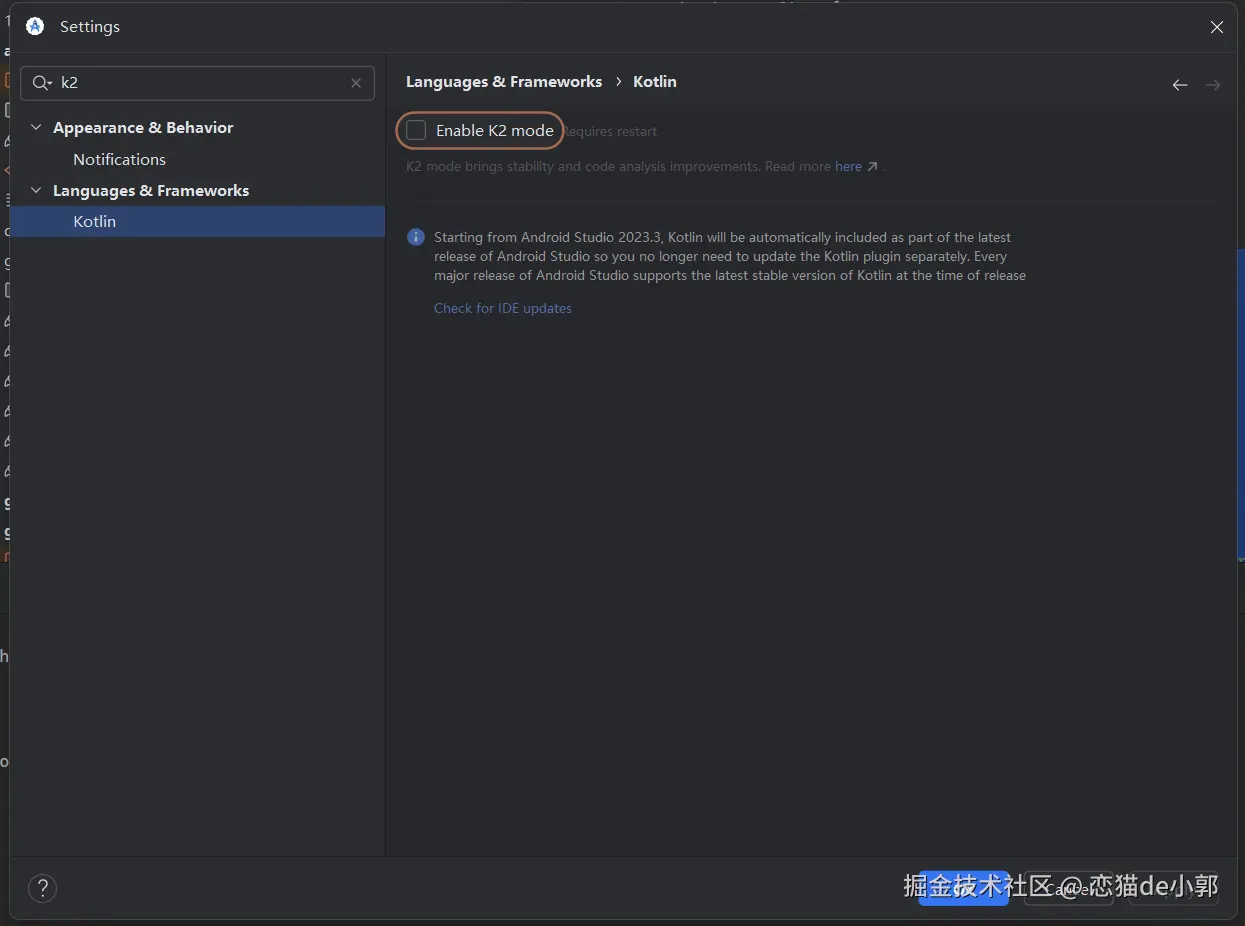Enable the K2 mode checkbox

(416, 130)
